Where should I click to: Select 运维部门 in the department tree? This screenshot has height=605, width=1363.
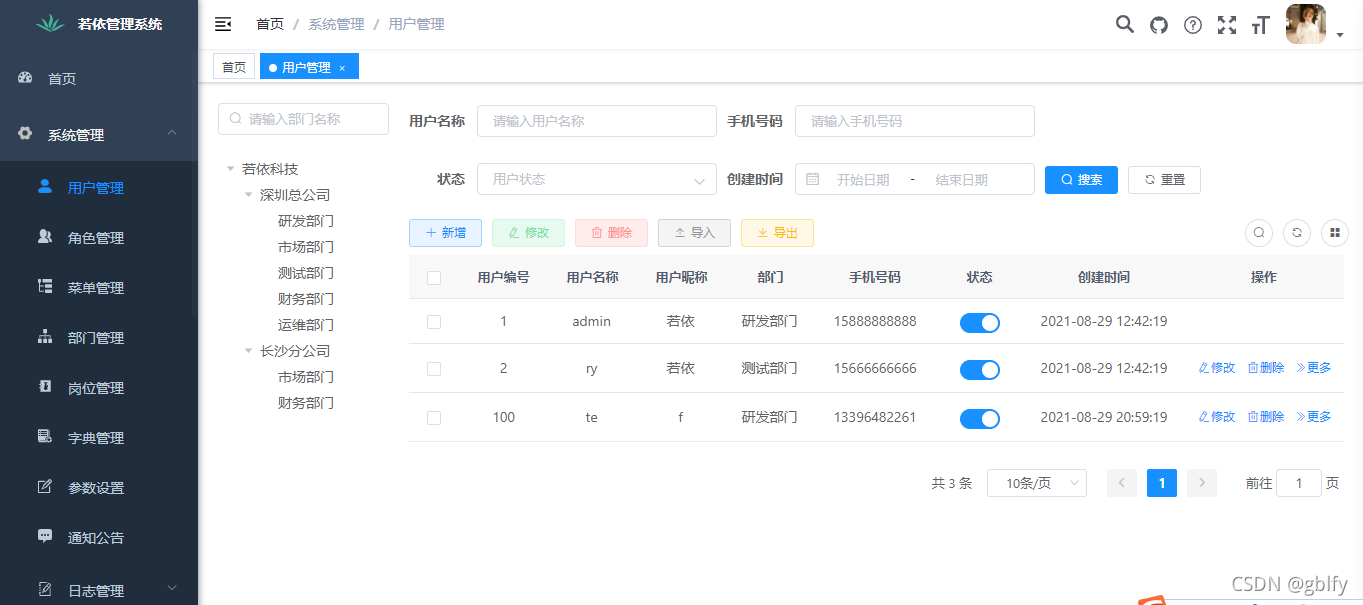pyautogui.click(x=306, y=325)
